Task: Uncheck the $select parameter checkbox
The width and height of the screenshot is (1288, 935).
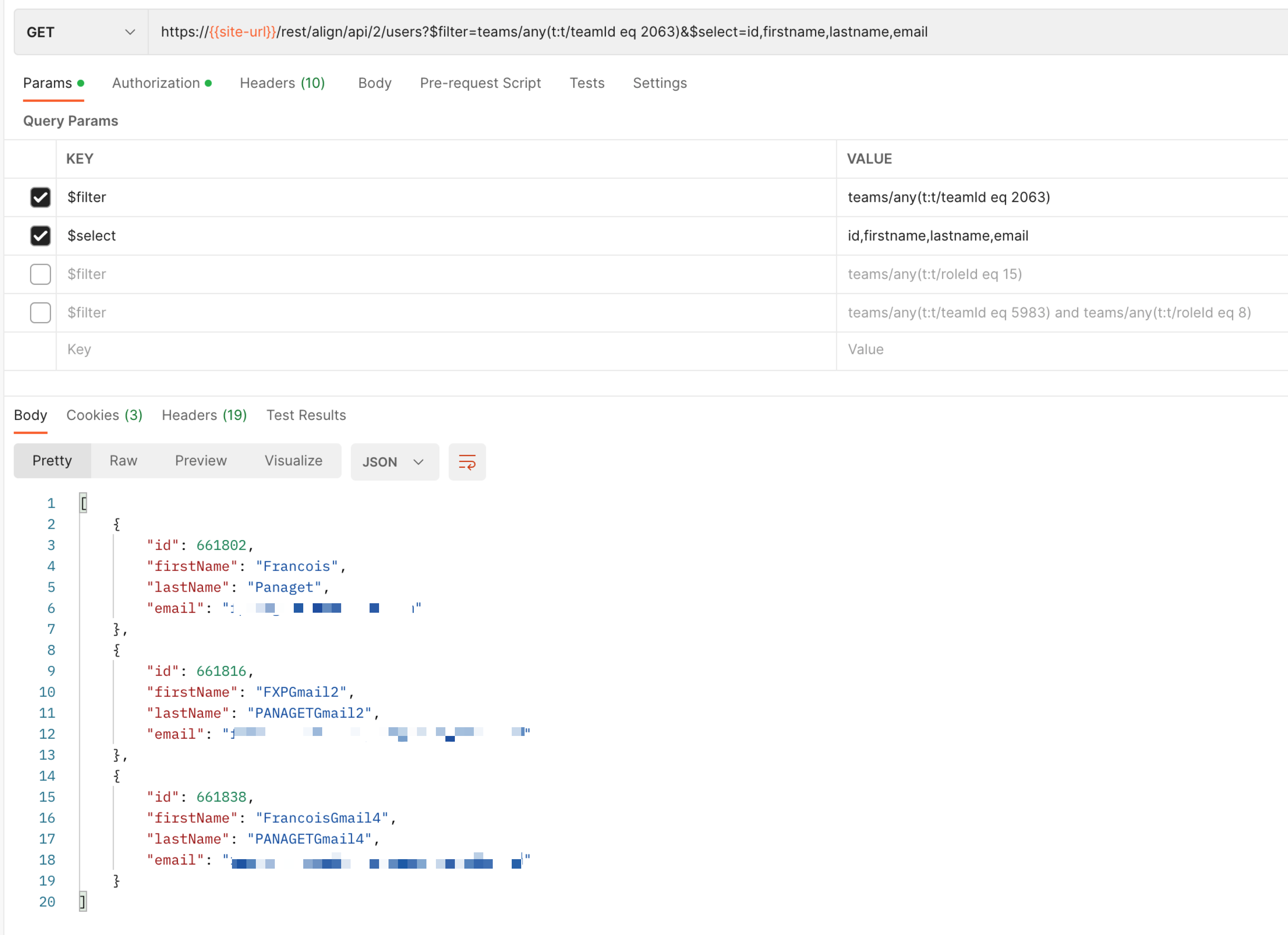Action: pos(40,236)
